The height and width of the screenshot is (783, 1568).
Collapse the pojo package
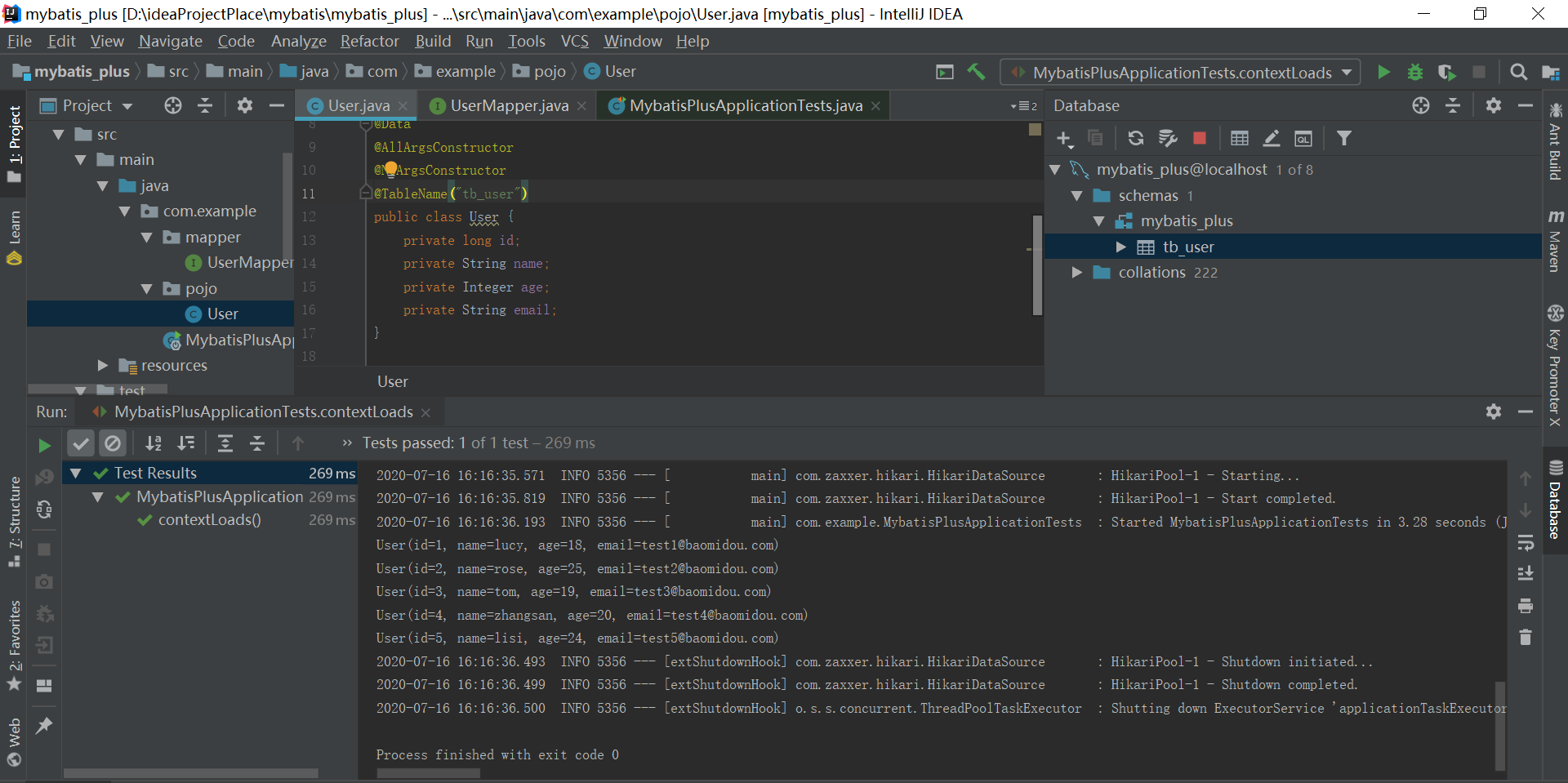[147, 289]
